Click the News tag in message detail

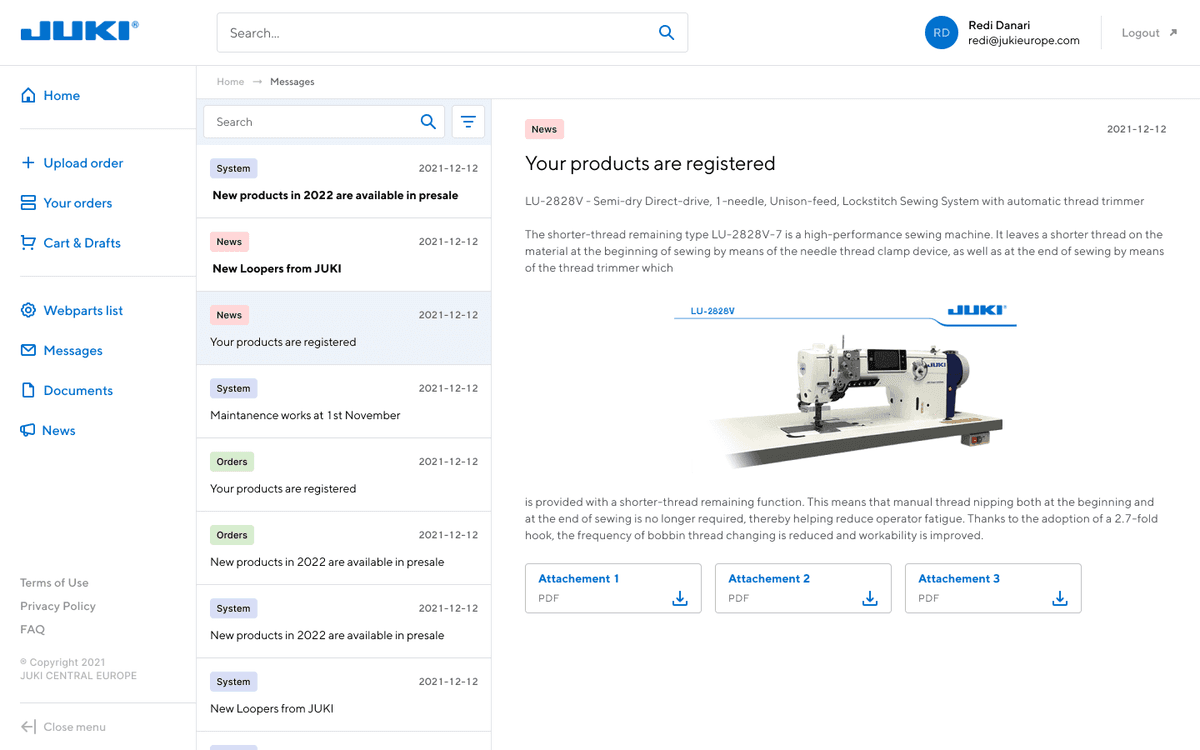tap(544, 129)
